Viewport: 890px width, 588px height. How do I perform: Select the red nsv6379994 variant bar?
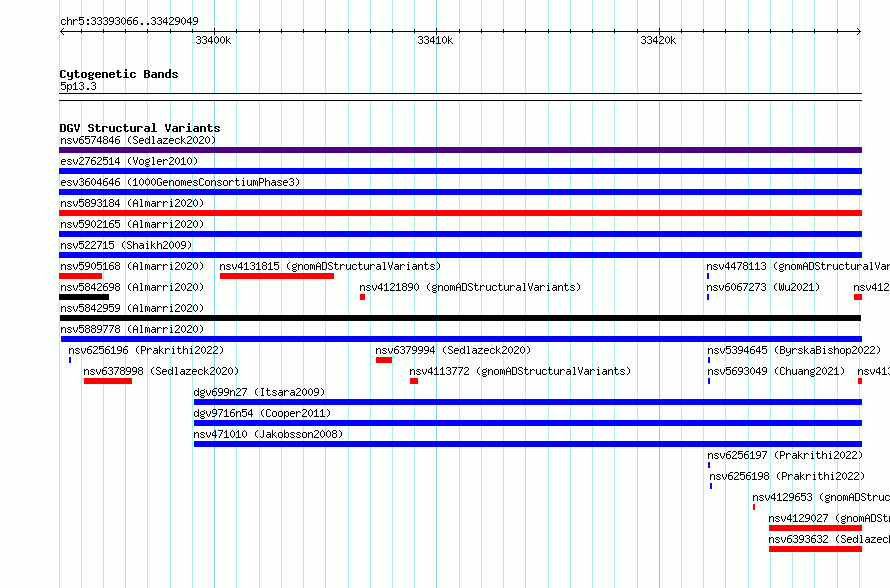pos(384,360)
